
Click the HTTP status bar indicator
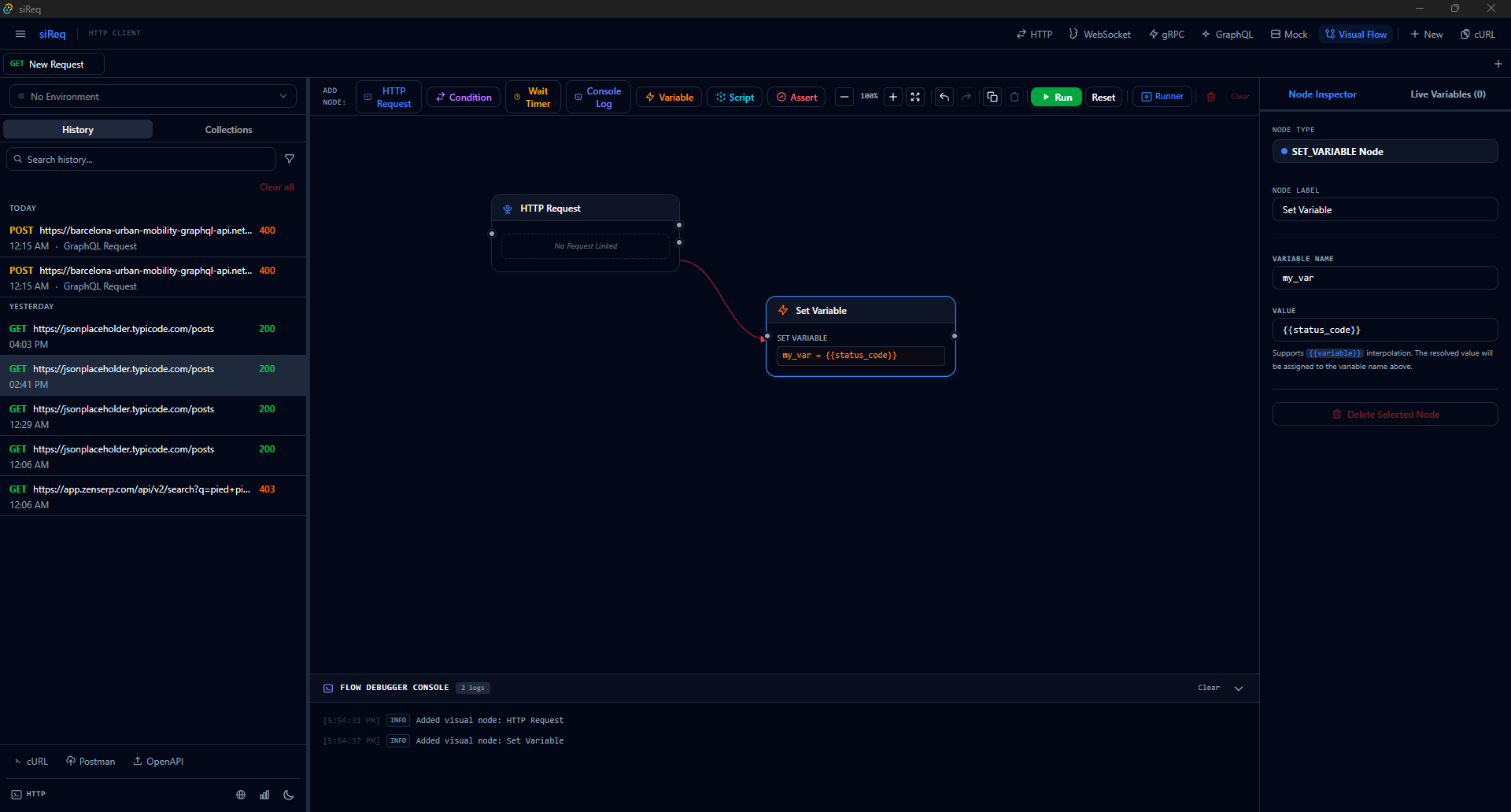pyautogui.click(x=28, y=794)
